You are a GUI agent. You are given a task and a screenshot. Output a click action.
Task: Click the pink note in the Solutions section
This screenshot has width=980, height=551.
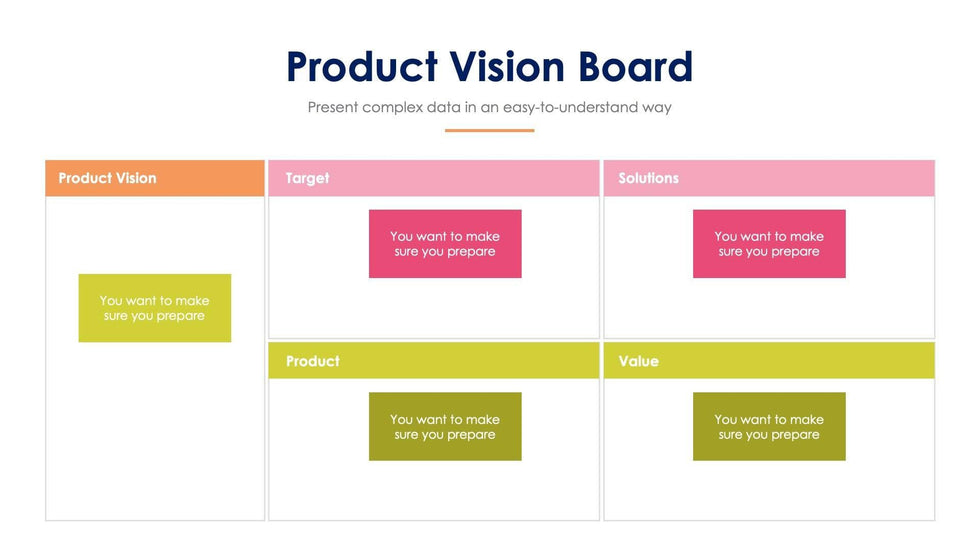click(x=769, y=244)
